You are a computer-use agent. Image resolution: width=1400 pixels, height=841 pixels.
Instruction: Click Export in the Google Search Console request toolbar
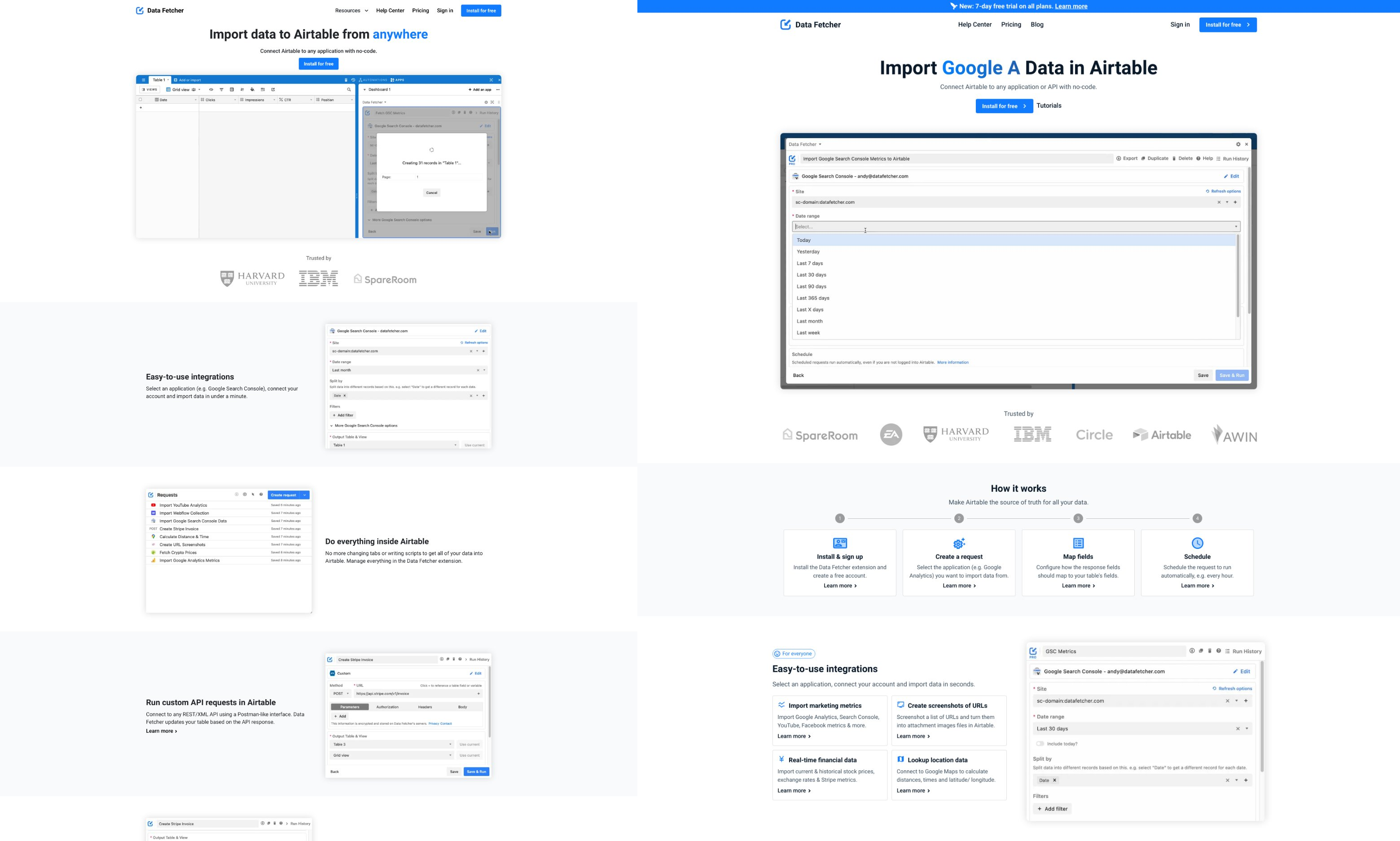click(1127, 159)
